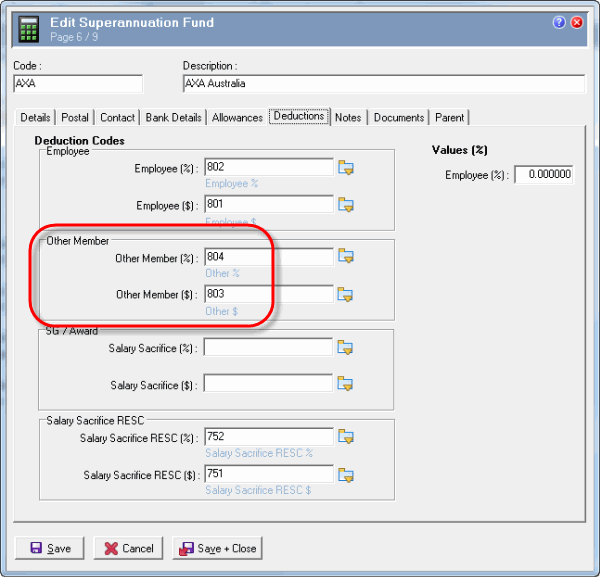Open lookup folder for Employee ($) code

[347, 205]
